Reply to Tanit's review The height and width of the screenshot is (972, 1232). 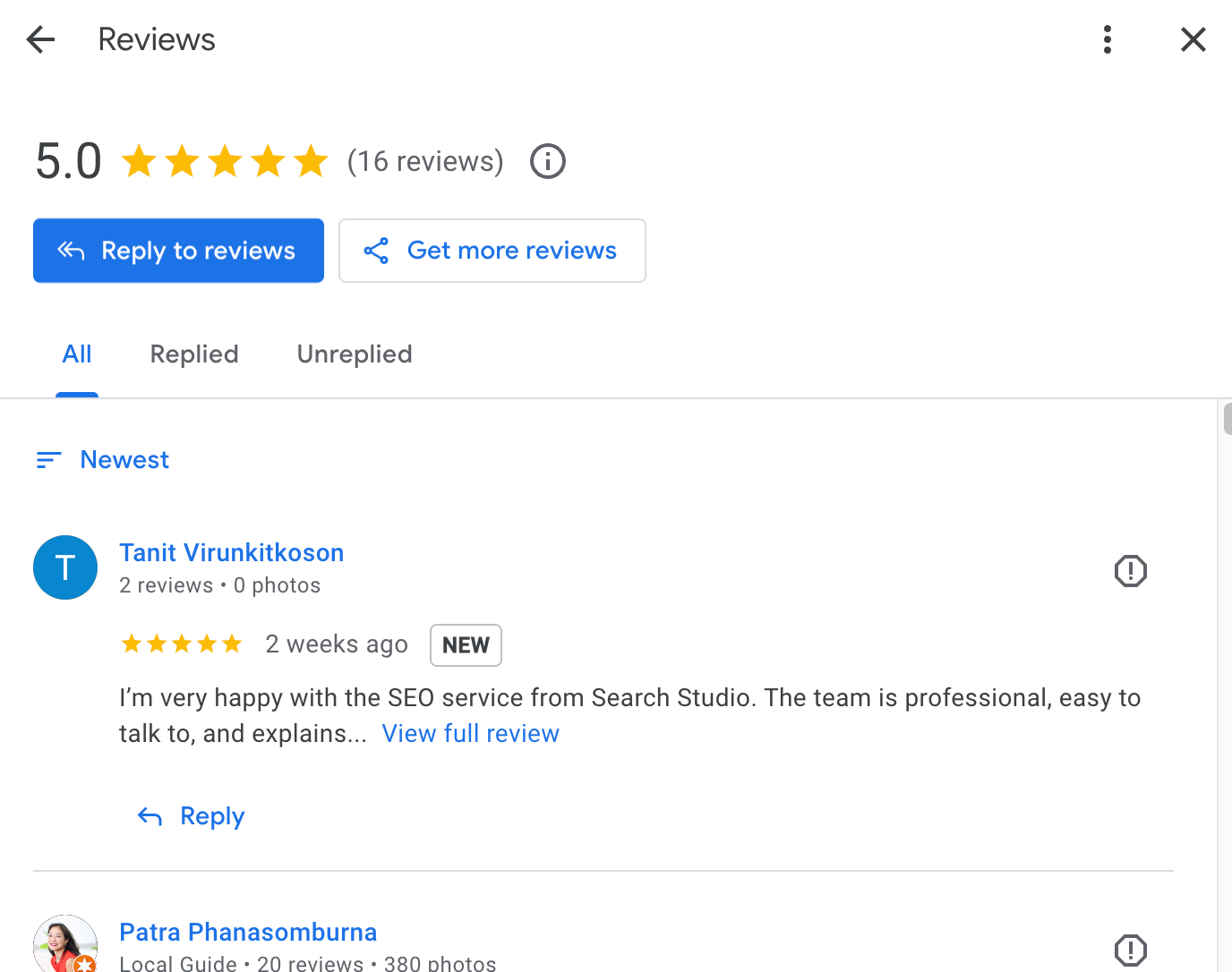pyautogui.click(x=192, y=816)
